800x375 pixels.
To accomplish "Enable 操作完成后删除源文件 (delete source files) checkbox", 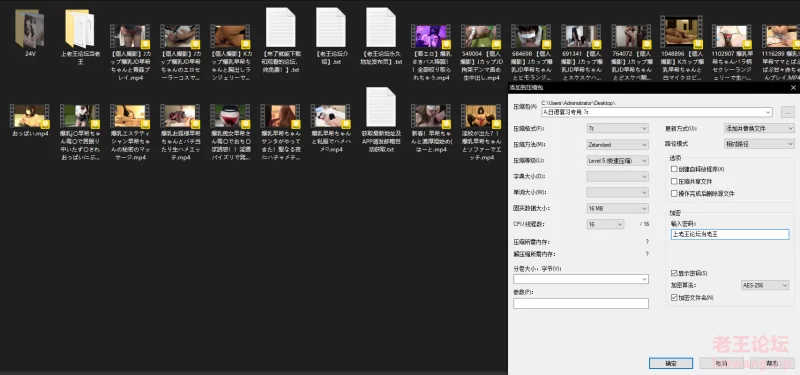I will click(x=674, y=193).
